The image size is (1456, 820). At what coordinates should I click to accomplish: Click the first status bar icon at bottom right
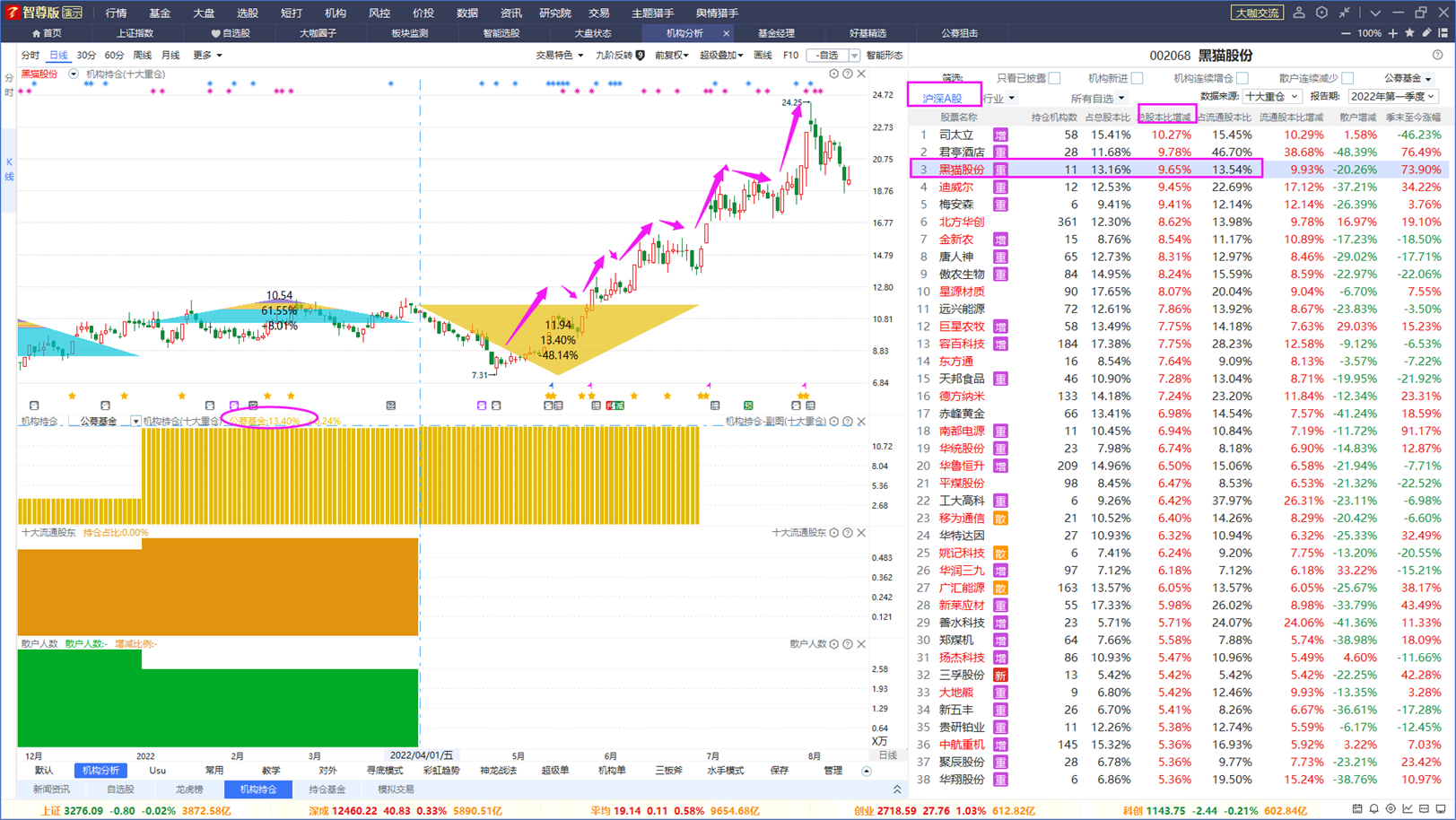coord(1357,810)
